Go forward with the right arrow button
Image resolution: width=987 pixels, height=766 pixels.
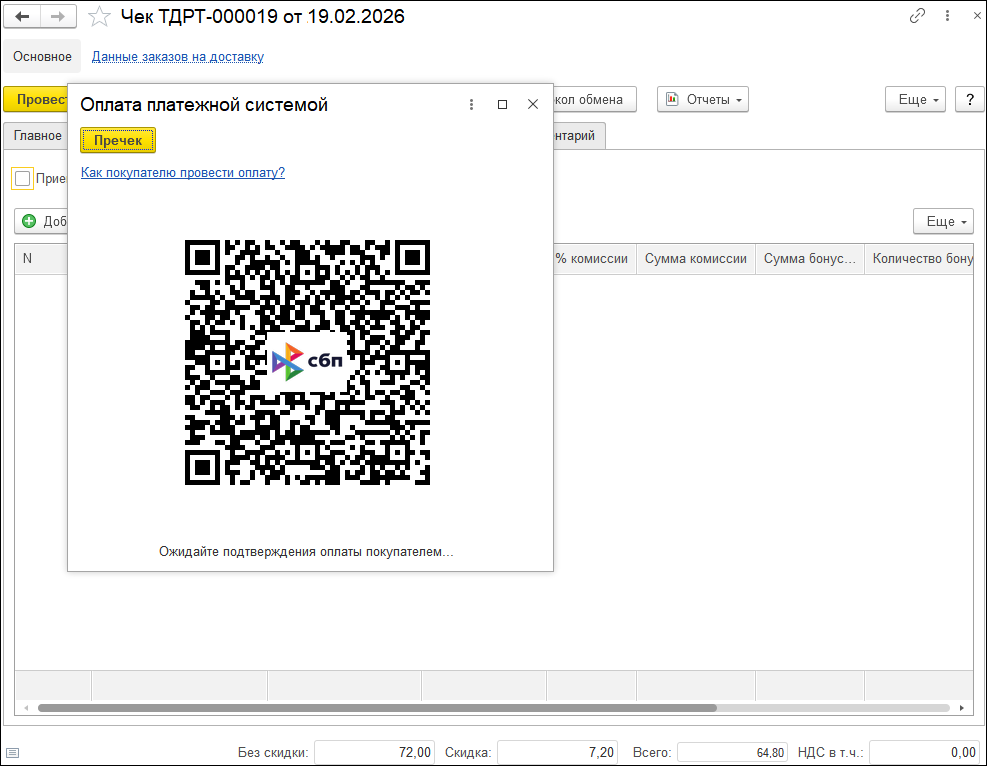coord(58,16)
